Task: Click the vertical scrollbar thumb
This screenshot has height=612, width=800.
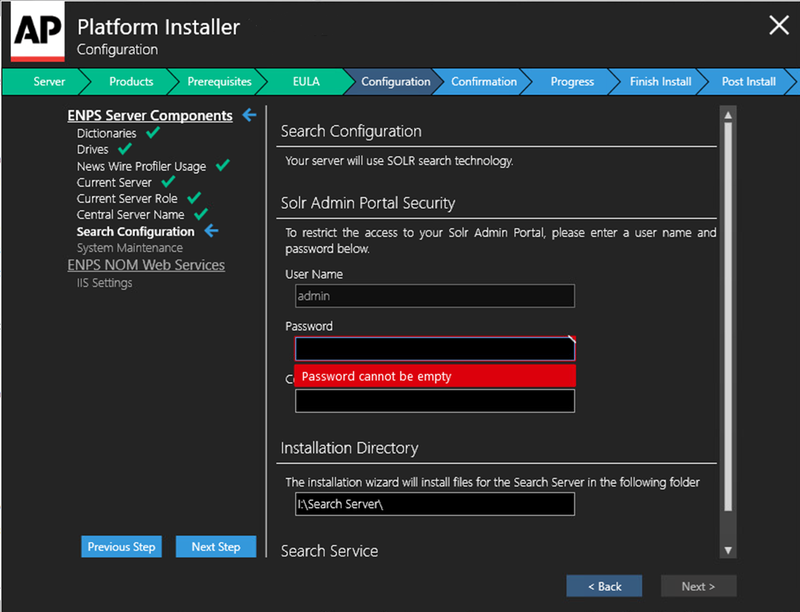Action: [728, 317]
